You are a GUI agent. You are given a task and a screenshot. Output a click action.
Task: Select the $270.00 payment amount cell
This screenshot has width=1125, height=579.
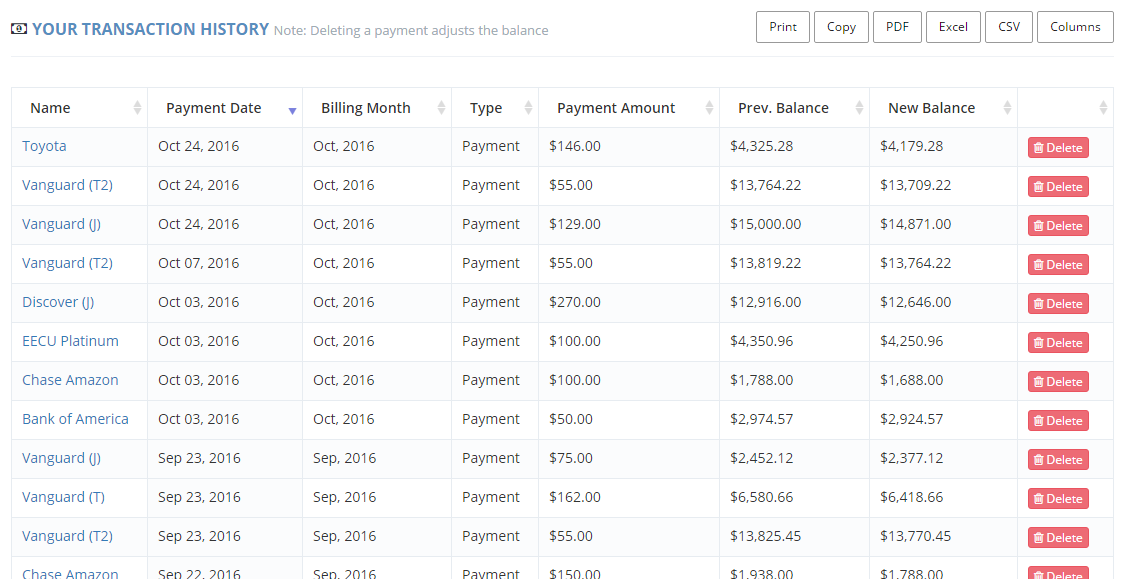(629, 302)
